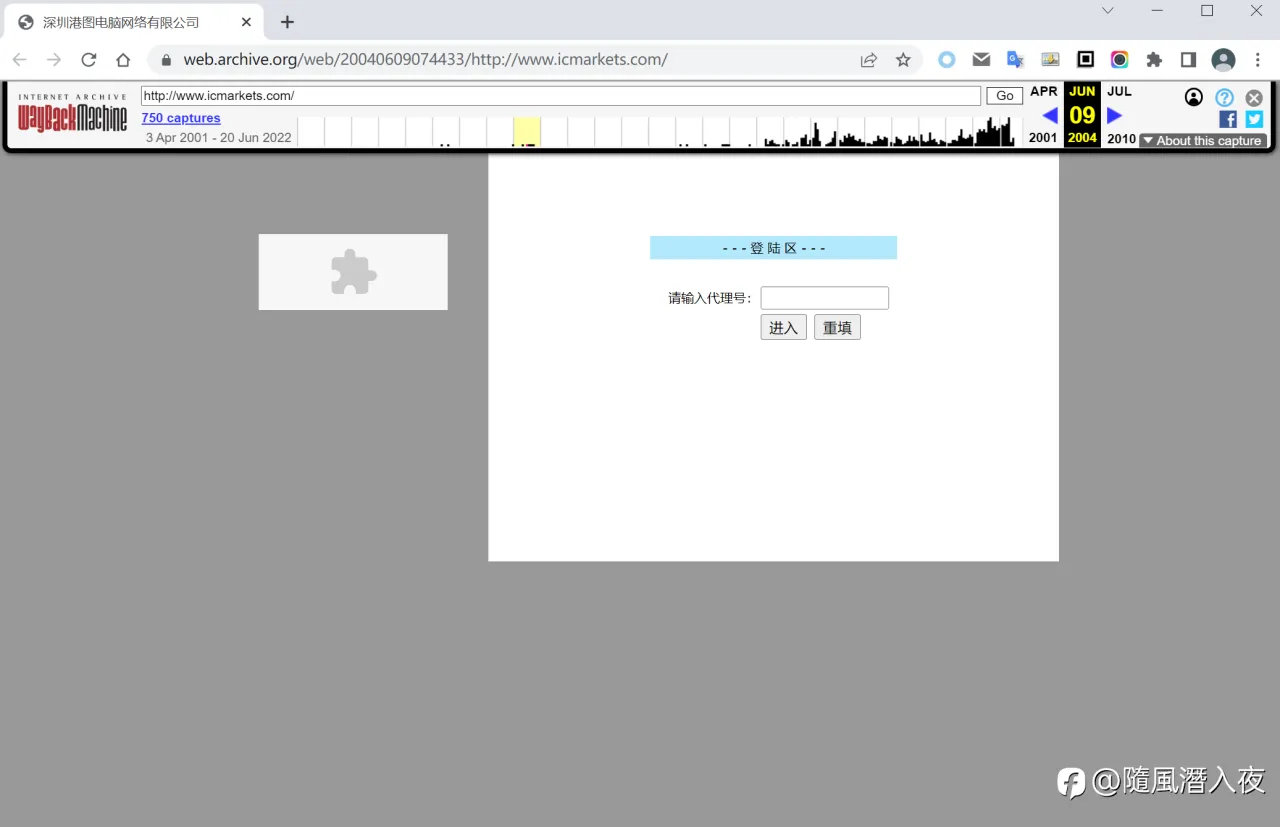Open the blue circle extension

(x=946, y=60)
